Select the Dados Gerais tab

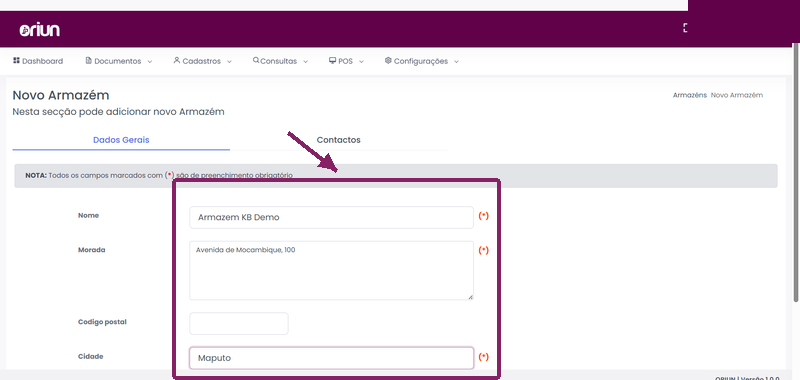coord(121,140)
